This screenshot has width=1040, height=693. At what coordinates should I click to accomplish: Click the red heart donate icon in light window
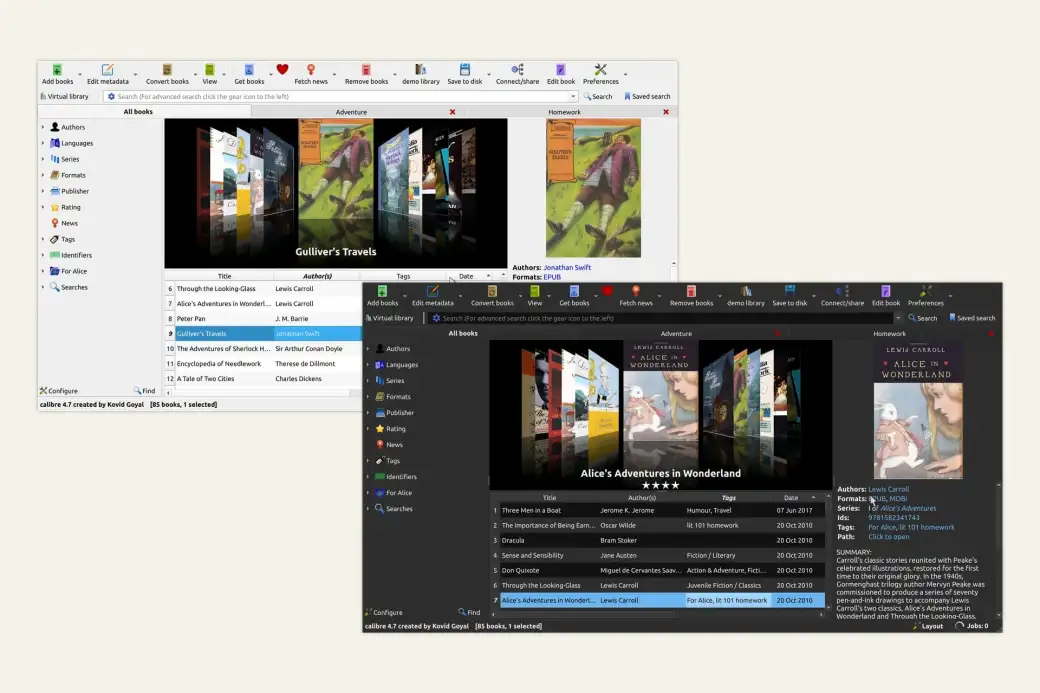click(x=282, y=70)
